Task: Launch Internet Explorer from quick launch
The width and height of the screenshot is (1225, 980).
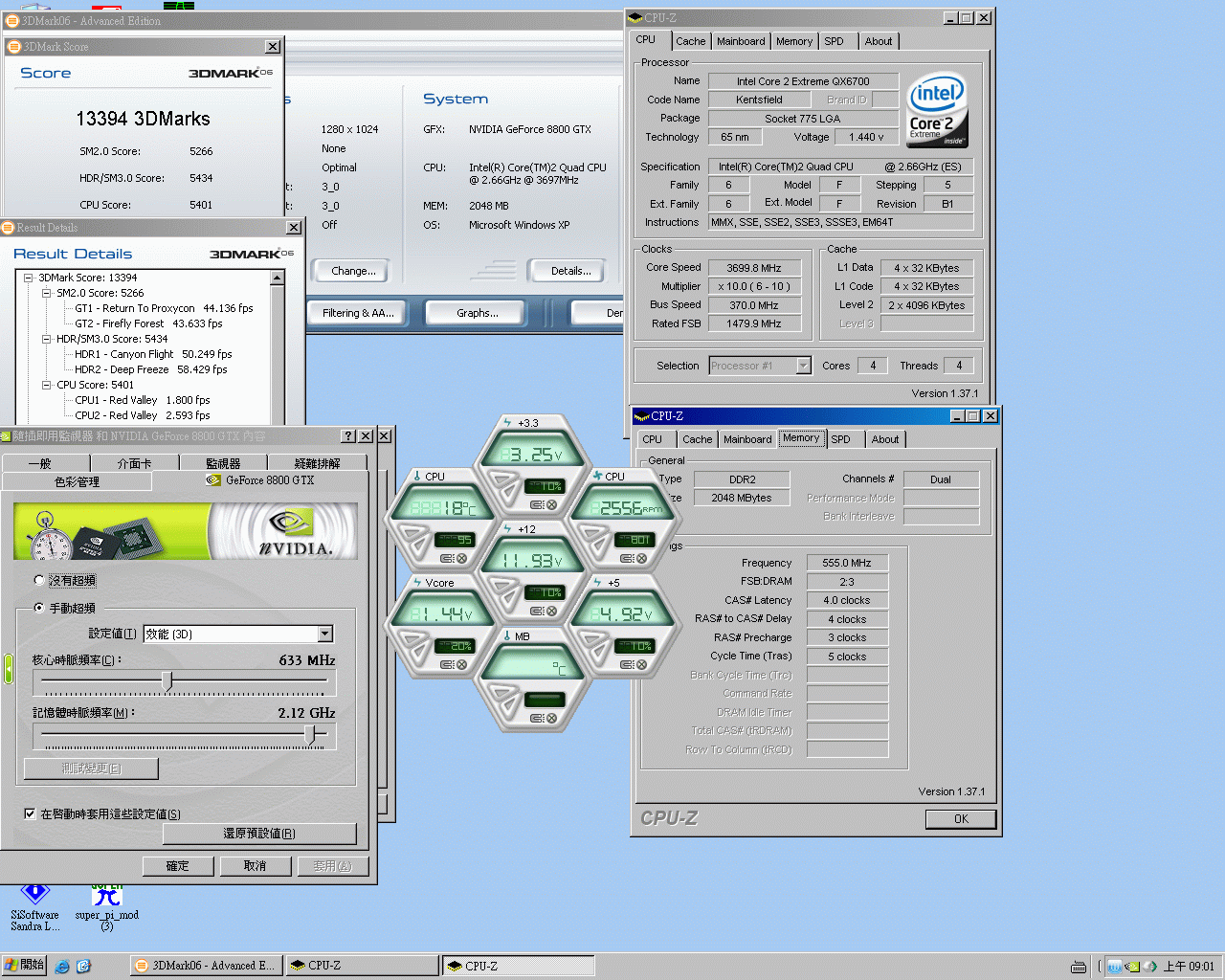Action: tap(62, 966)
